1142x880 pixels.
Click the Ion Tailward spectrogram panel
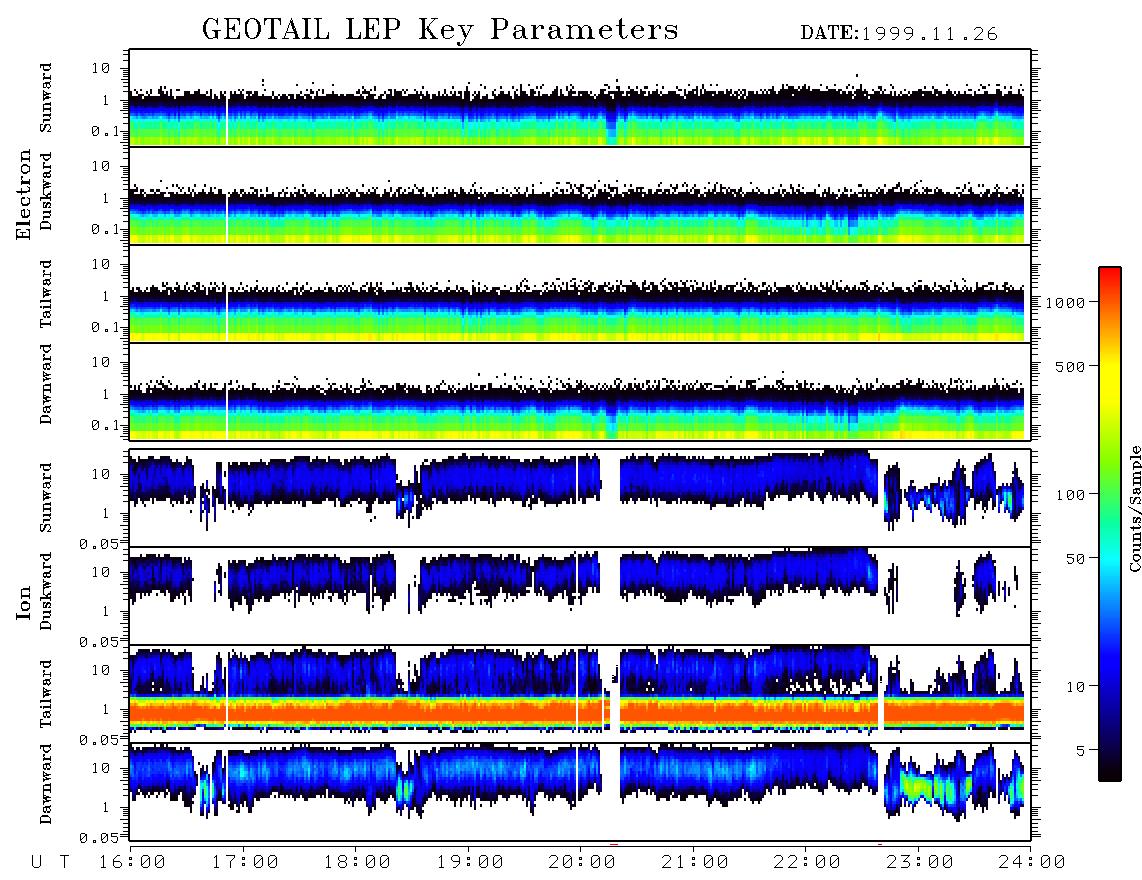580,694
